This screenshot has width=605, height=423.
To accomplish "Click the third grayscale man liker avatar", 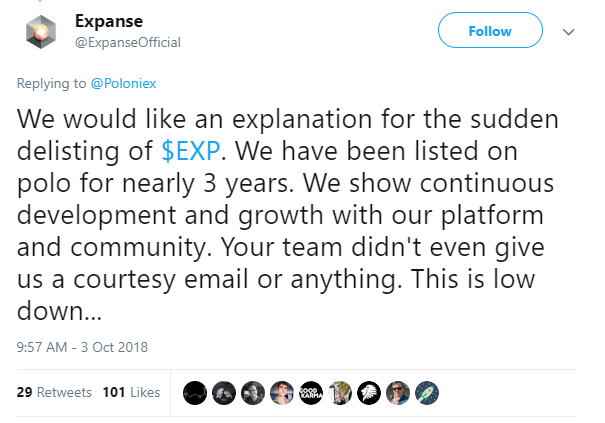I will click(x=253, y=393).
